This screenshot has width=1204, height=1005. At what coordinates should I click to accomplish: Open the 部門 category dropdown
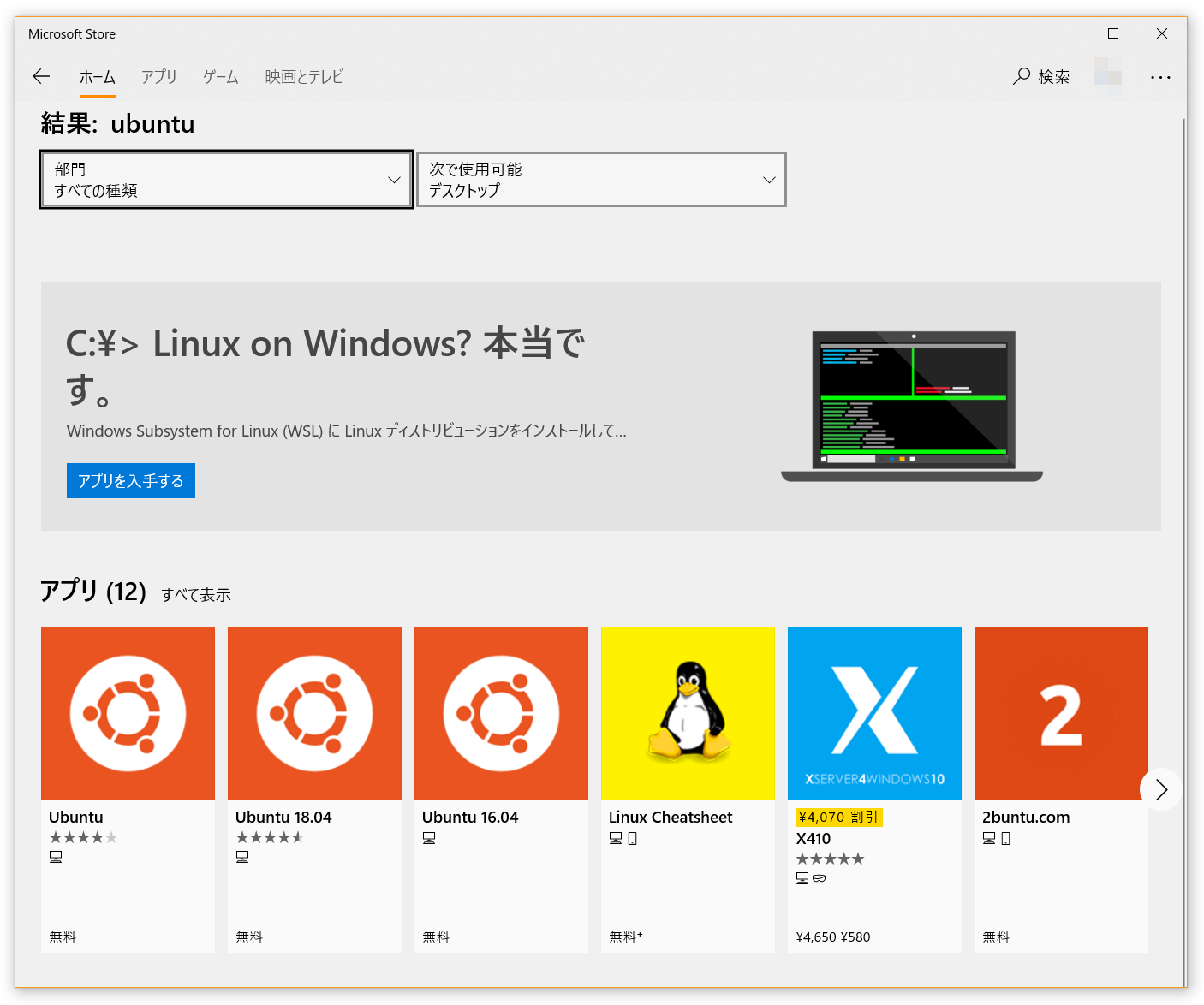pos(225,180)
